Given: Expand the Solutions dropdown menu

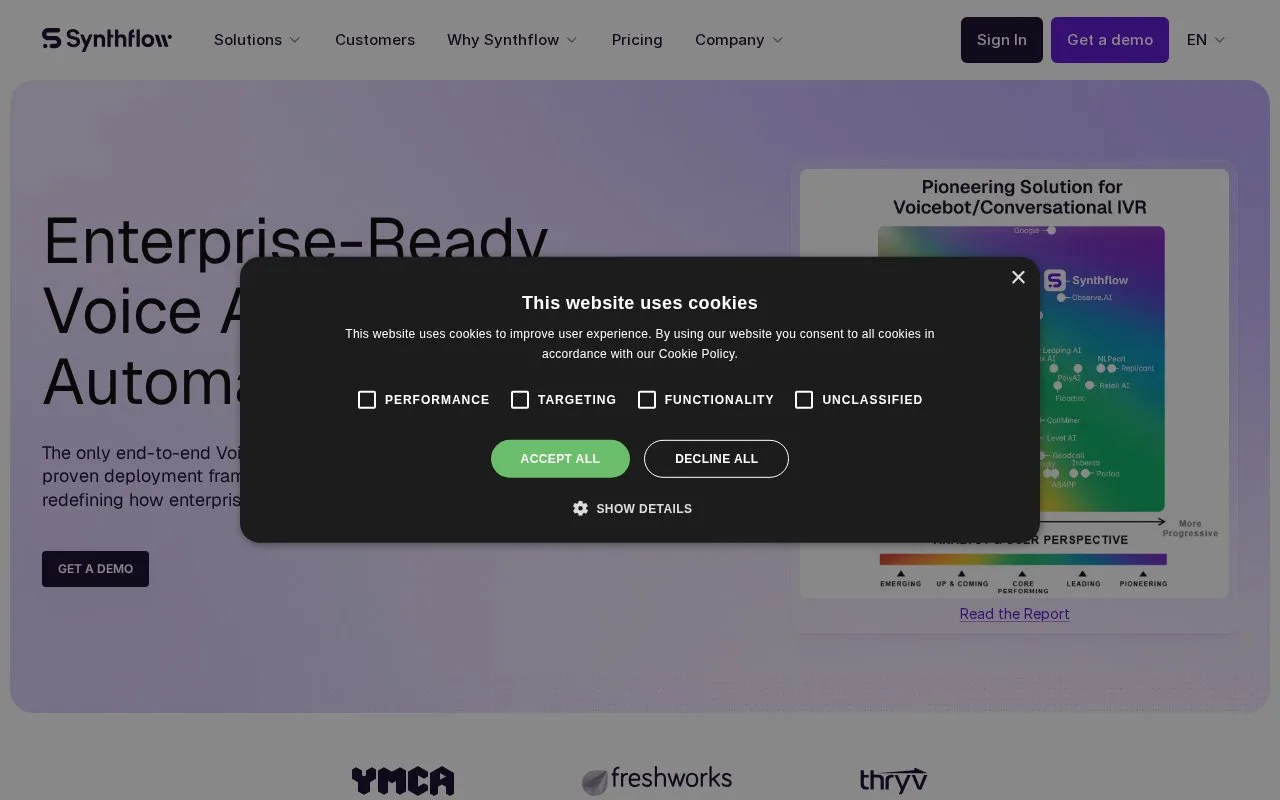Looking at the screenshot, I should point(257,40).
